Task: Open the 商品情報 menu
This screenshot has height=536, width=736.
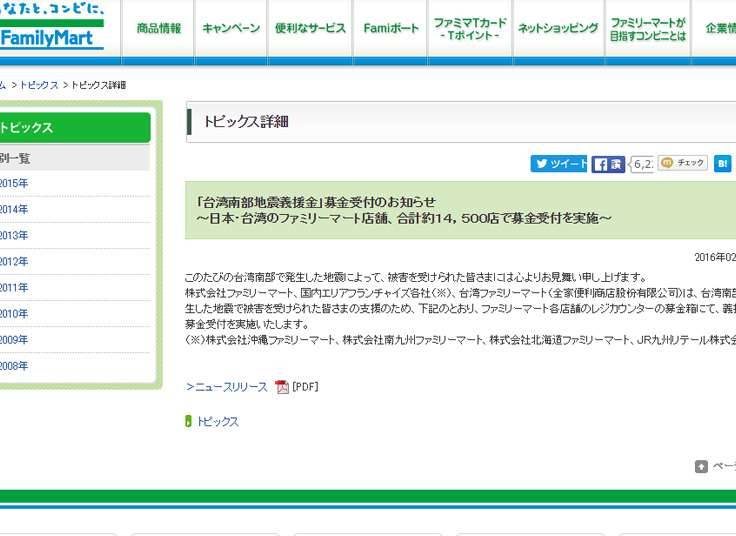Action: point(159,29)
